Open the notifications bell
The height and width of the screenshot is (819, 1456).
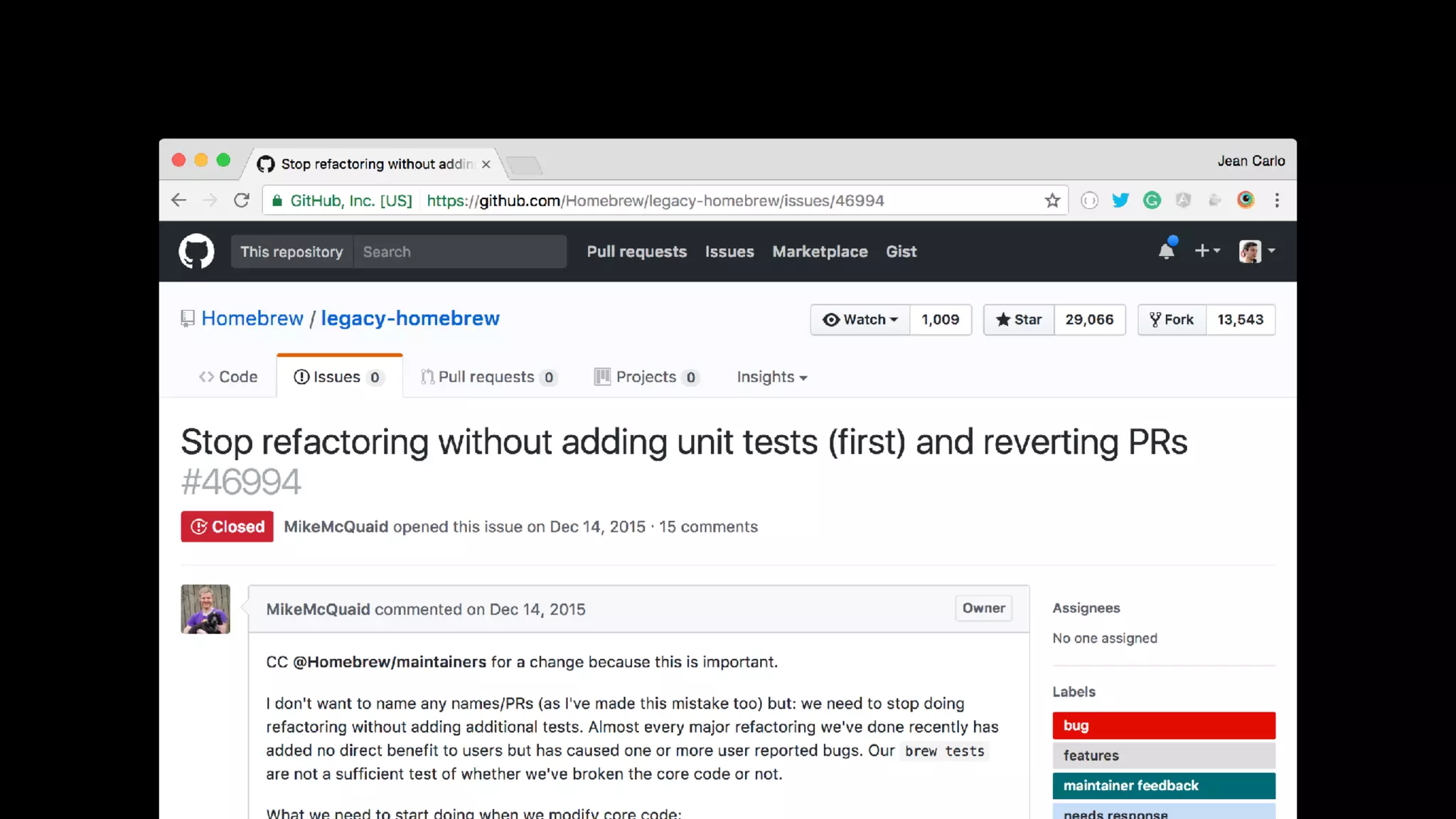(x=1167, y=250)
